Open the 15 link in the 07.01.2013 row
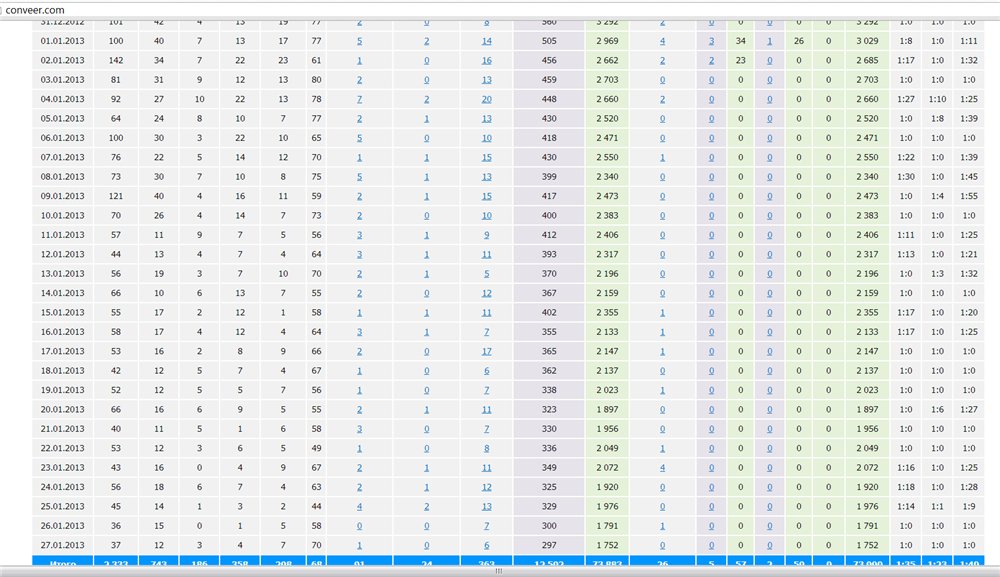The image size is (1000, 577). point(487,157)
